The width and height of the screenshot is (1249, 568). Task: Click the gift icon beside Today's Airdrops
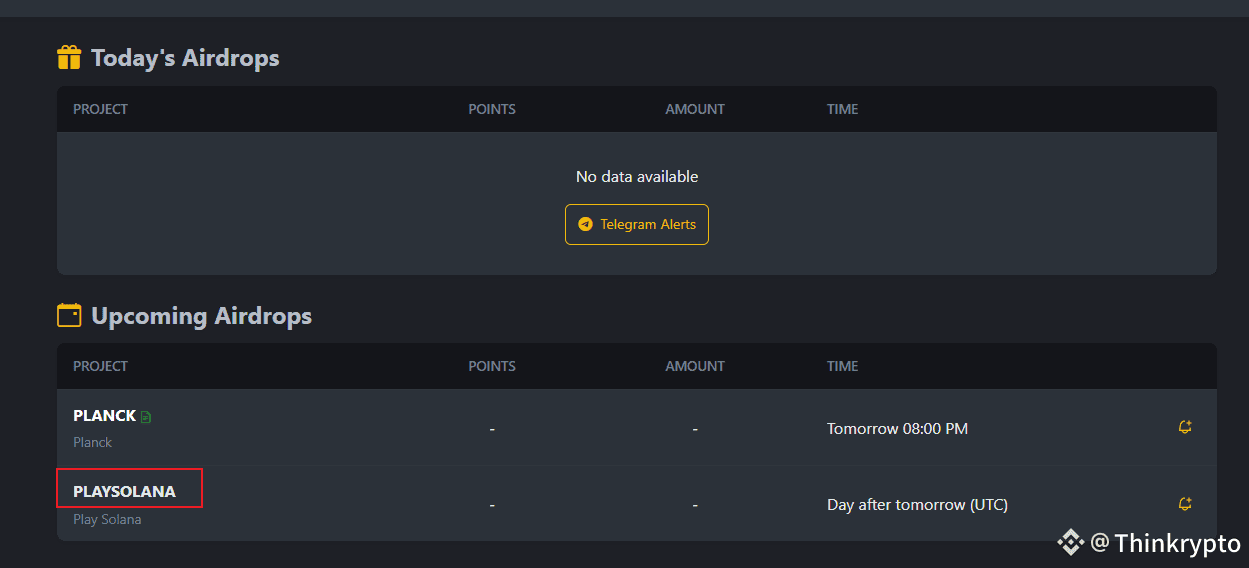point(69,58)
